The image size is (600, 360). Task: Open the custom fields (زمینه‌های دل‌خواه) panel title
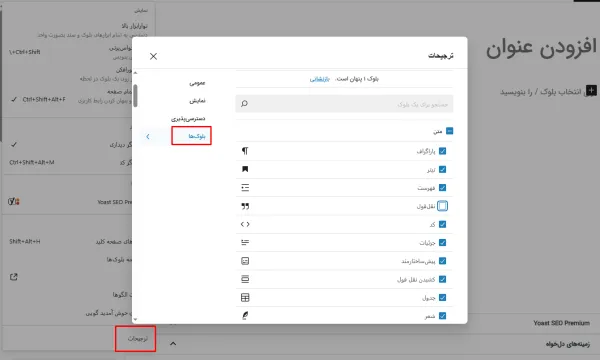pos(567,344)
